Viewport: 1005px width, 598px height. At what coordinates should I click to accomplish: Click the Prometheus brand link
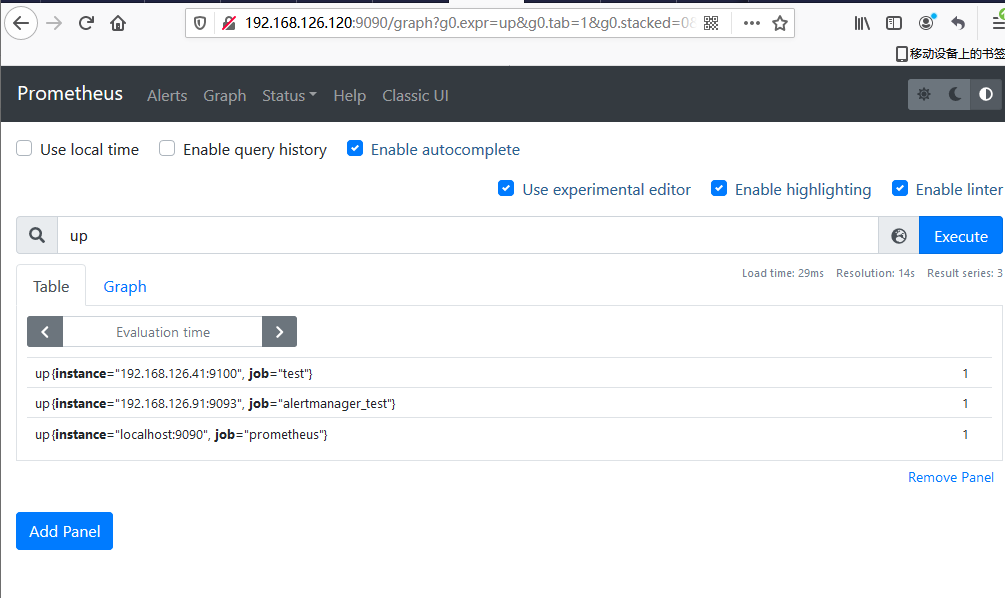coord(70,94)
